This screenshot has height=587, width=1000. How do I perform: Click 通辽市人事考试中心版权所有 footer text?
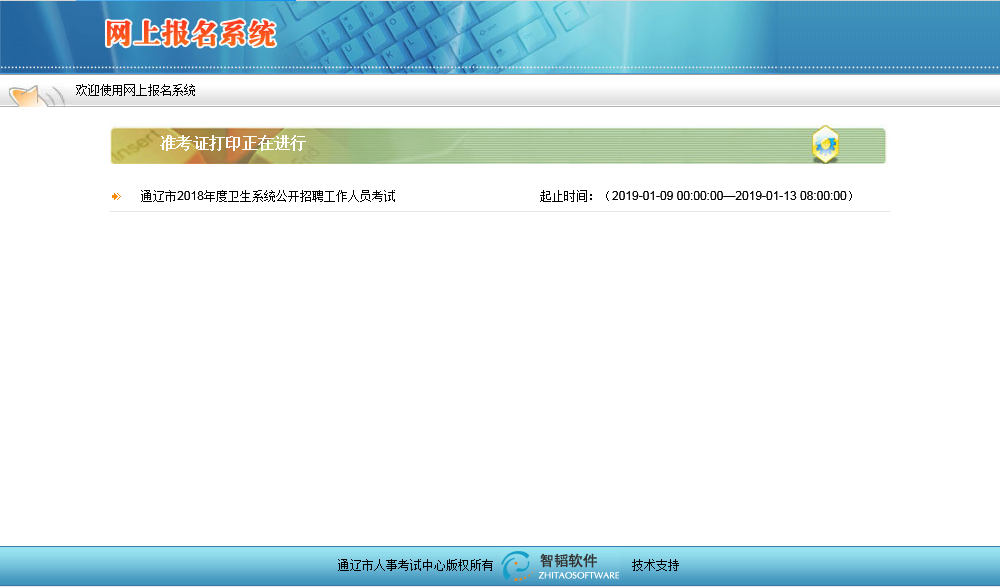(415, 566)
